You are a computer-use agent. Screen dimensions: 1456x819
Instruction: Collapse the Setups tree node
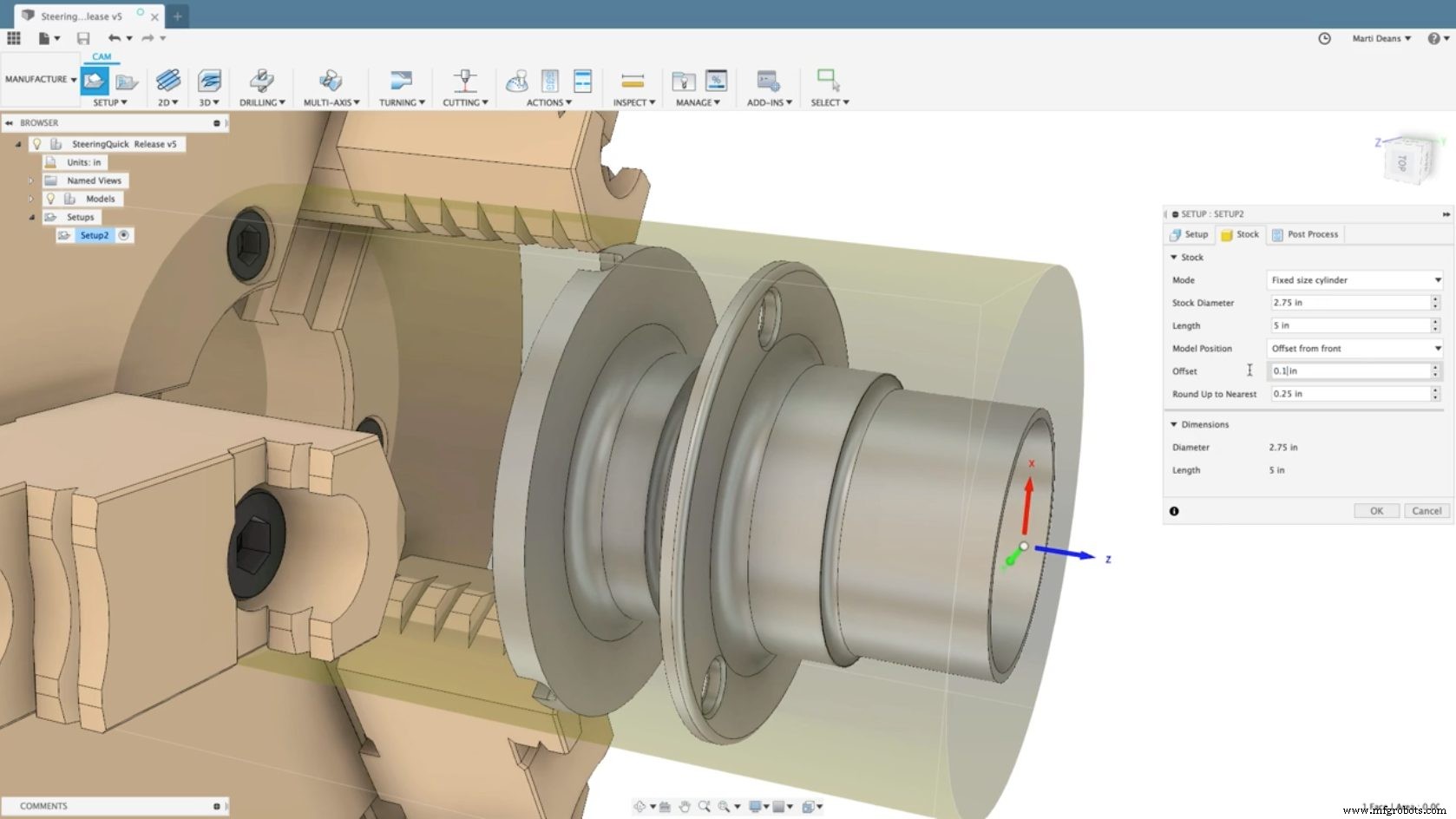pos(32,217)
